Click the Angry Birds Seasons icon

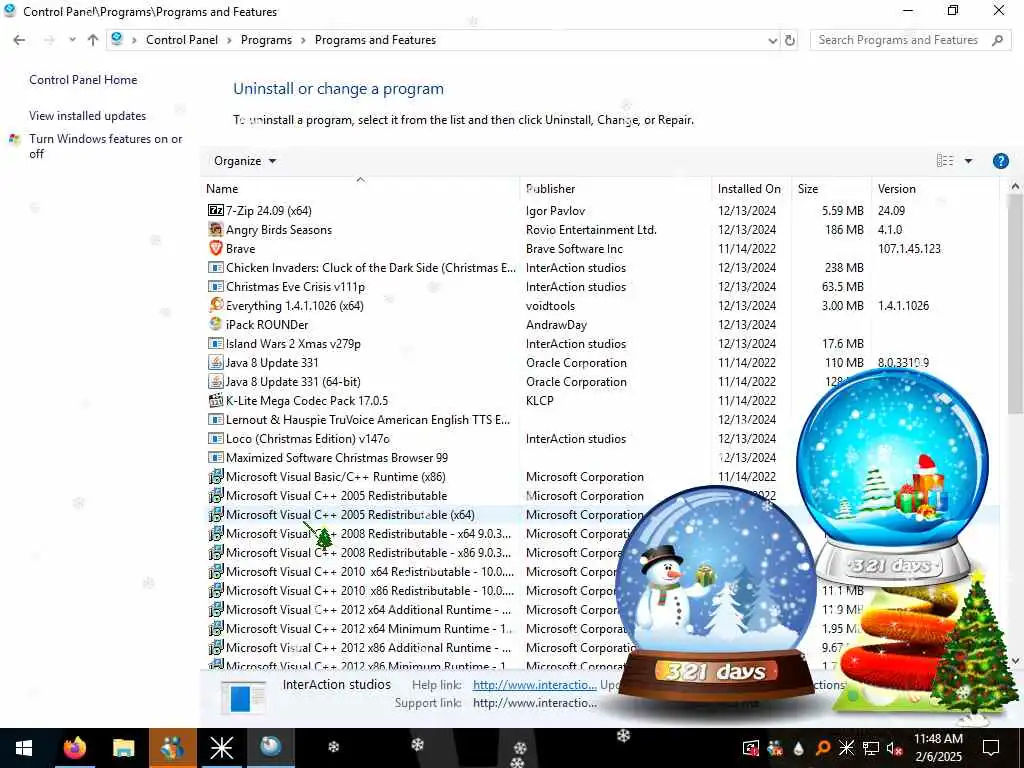click(216, 229)
